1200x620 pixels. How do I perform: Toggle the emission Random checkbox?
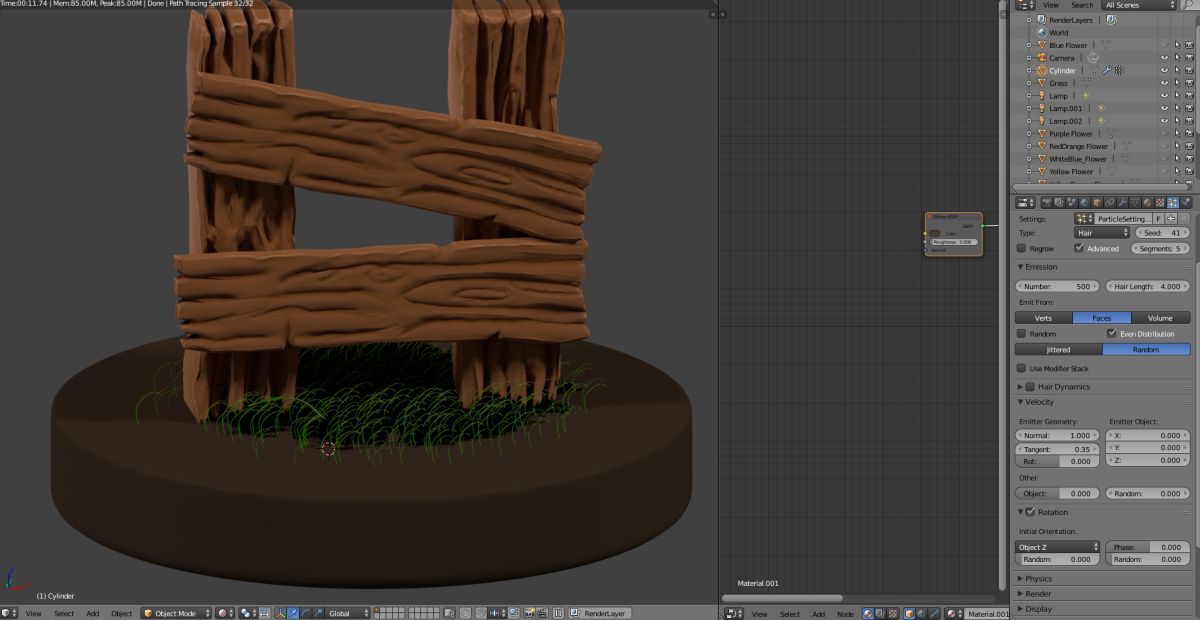pyautogui.click(x=1021, y=333)
